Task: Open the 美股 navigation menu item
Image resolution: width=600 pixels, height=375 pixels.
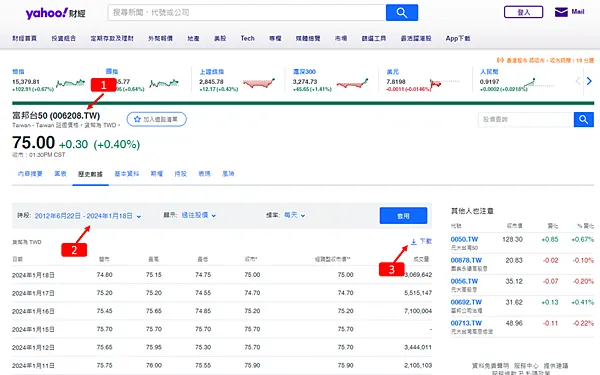Action: point(220,38)
